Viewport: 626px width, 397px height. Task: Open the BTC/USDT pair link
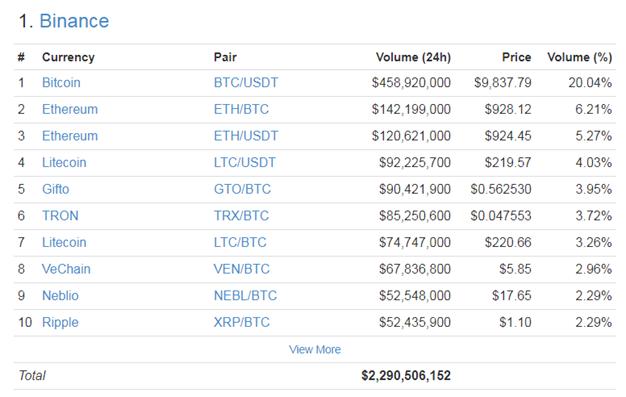point(246,83)
